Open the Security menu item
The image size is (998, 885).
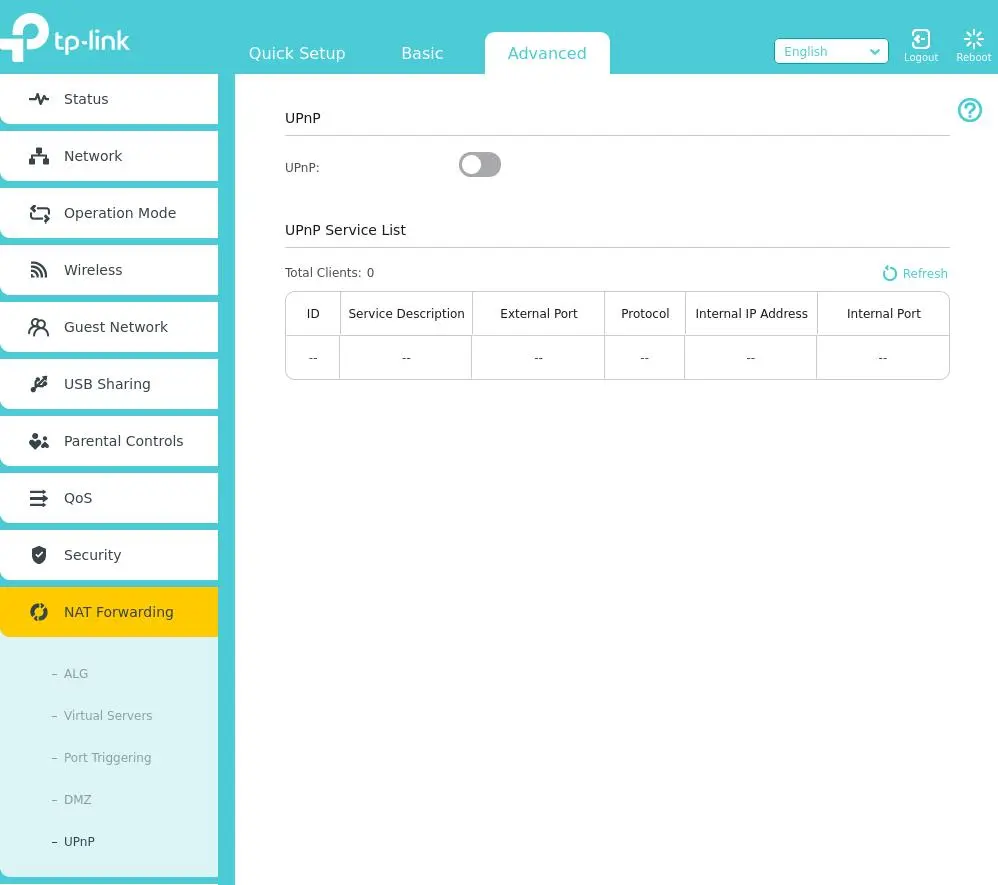[x=109, y=555]
